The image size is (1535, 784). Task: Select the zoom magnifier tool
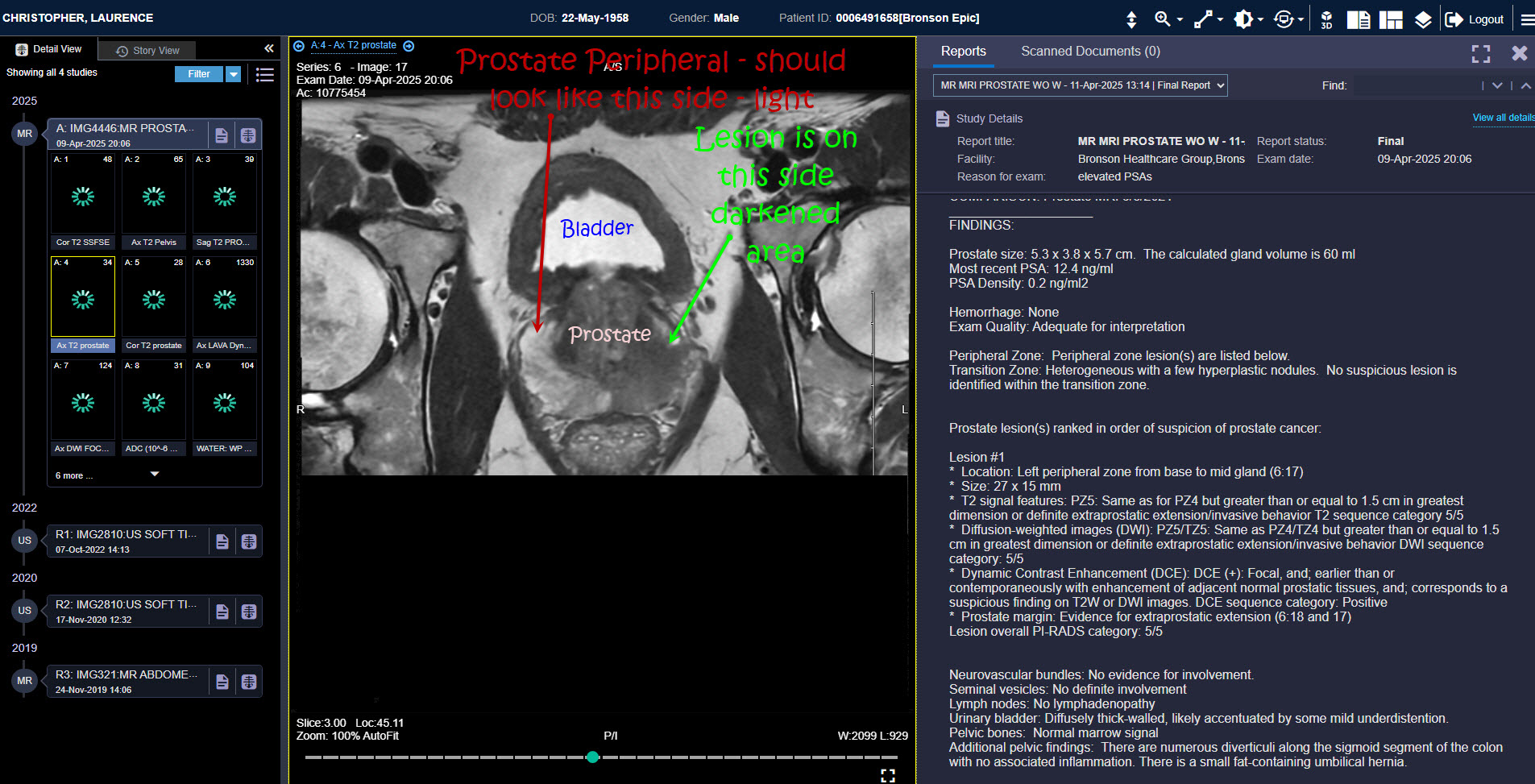pyautogui.click(x=1162, y=19)
